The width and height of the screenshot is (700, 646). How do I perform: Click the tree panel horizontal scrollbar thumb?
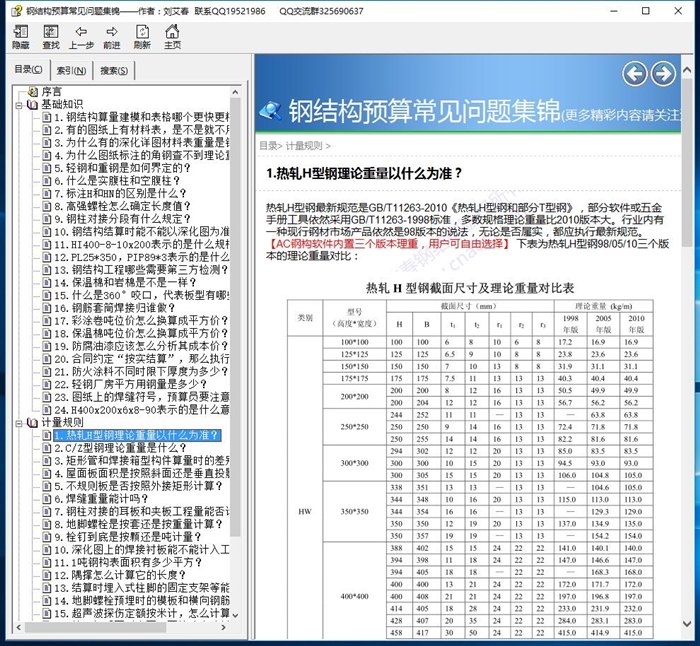pos(95,627)
